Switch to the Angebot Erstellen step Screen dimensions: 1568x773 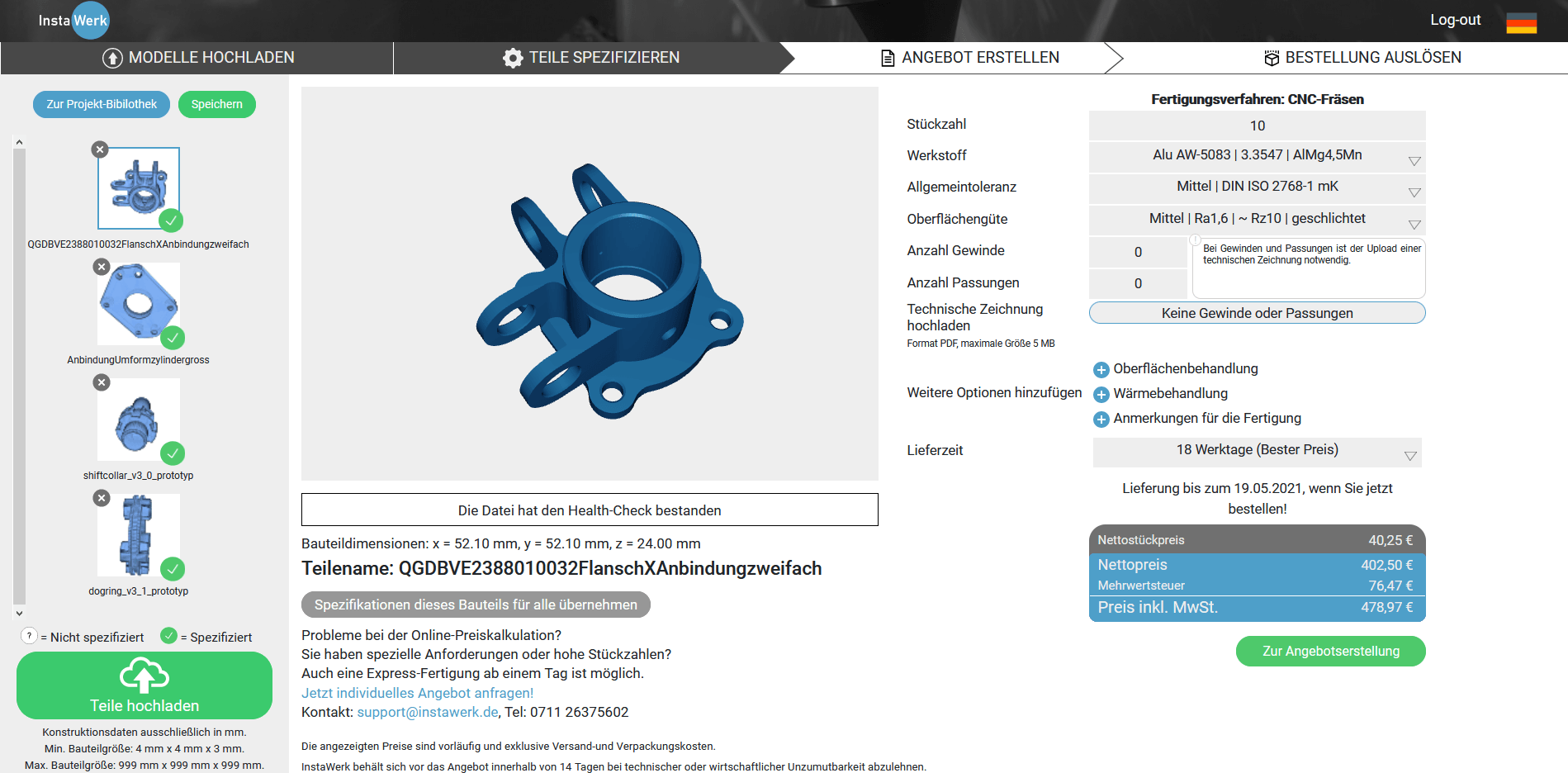click(x=970, y=58)
